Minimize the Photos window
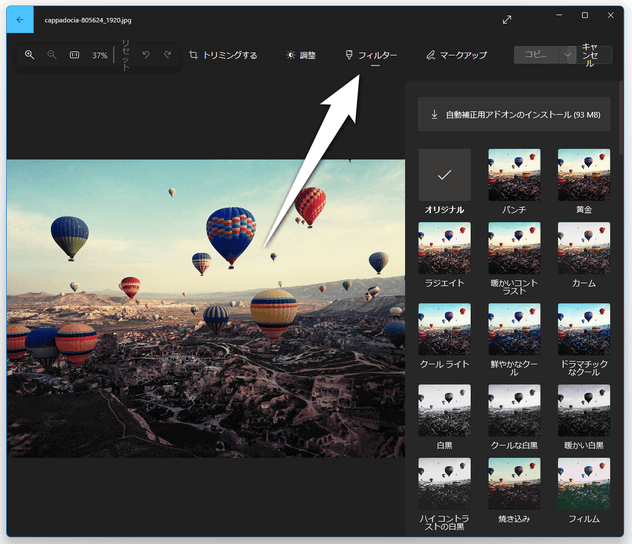This screenshot has width=632, height=544. pos(559,15)
